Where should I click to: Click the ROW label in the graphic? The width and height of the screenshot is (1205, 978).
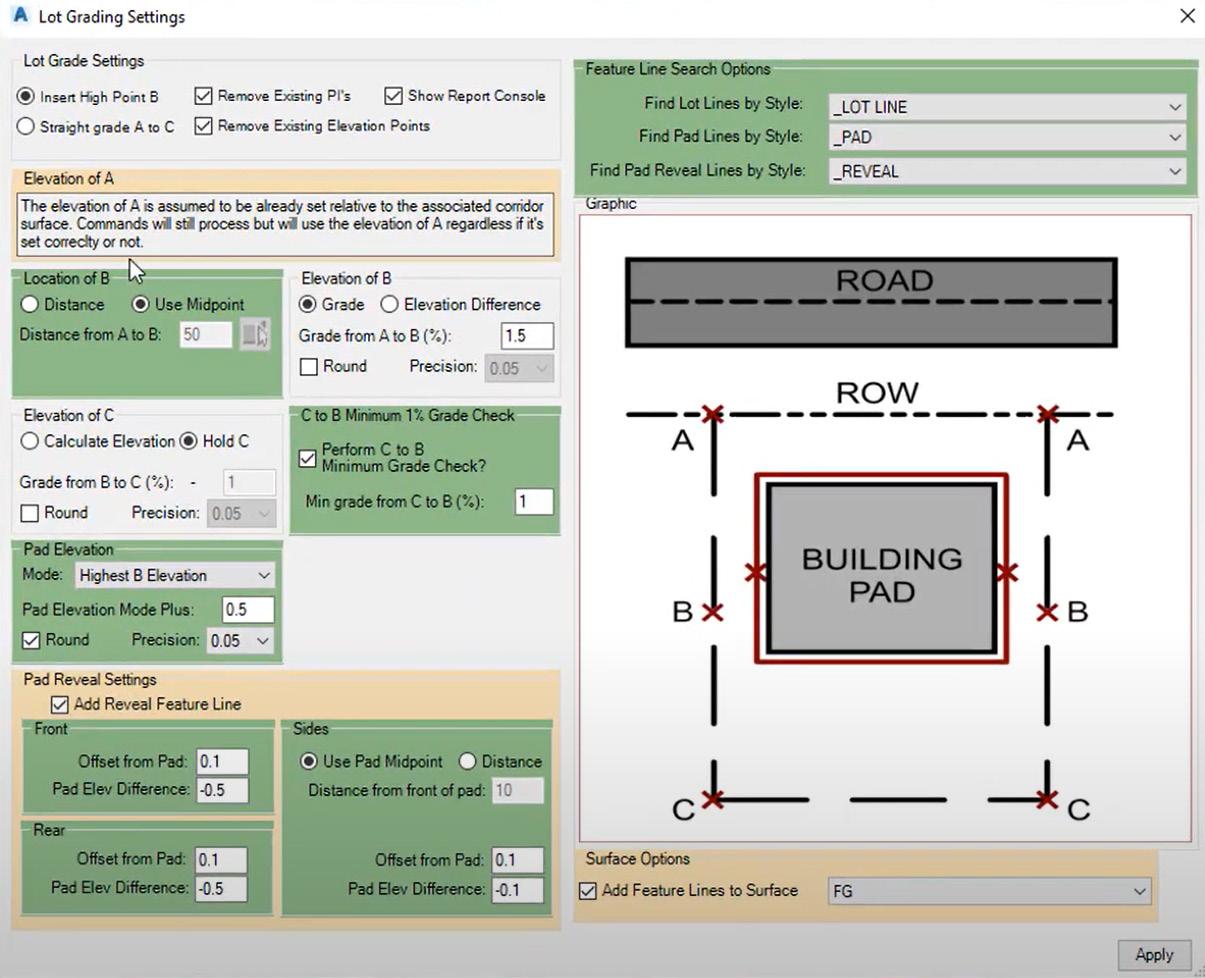coord(877,393)
